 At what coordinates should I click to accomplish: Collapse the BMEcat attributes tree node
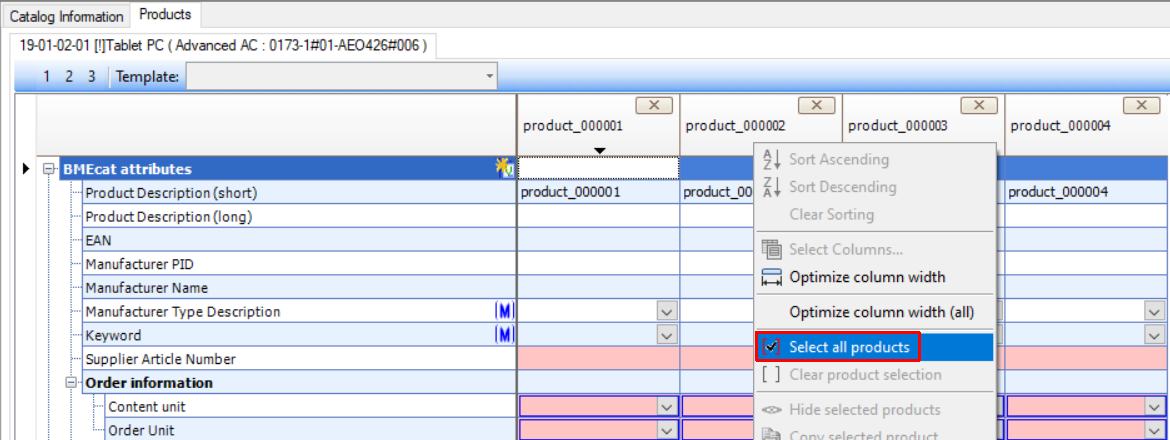click(x=48, y=169)
